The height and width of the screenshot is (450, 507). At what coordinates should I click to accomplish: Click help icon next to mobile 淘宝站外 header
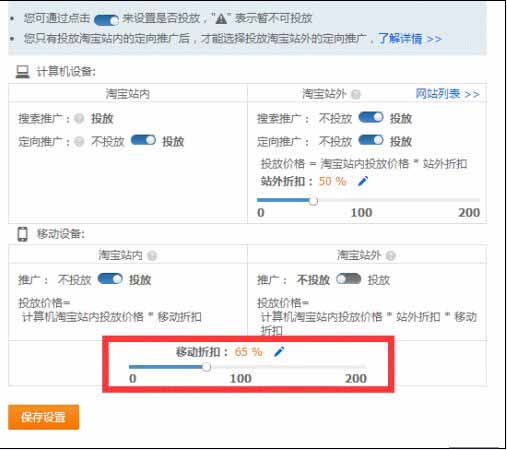(x=390, y=256)
